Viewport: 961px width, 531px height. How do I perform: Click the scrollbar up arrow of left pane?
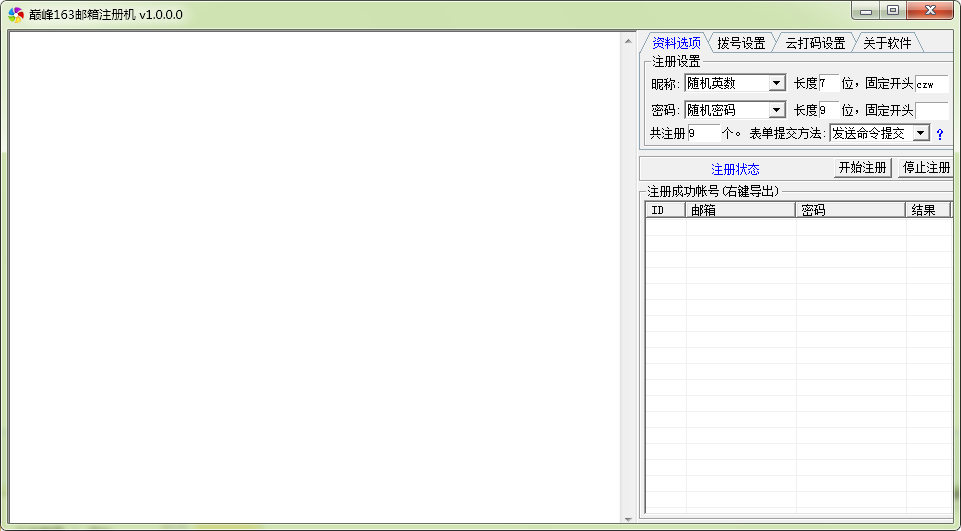[628, 41]
